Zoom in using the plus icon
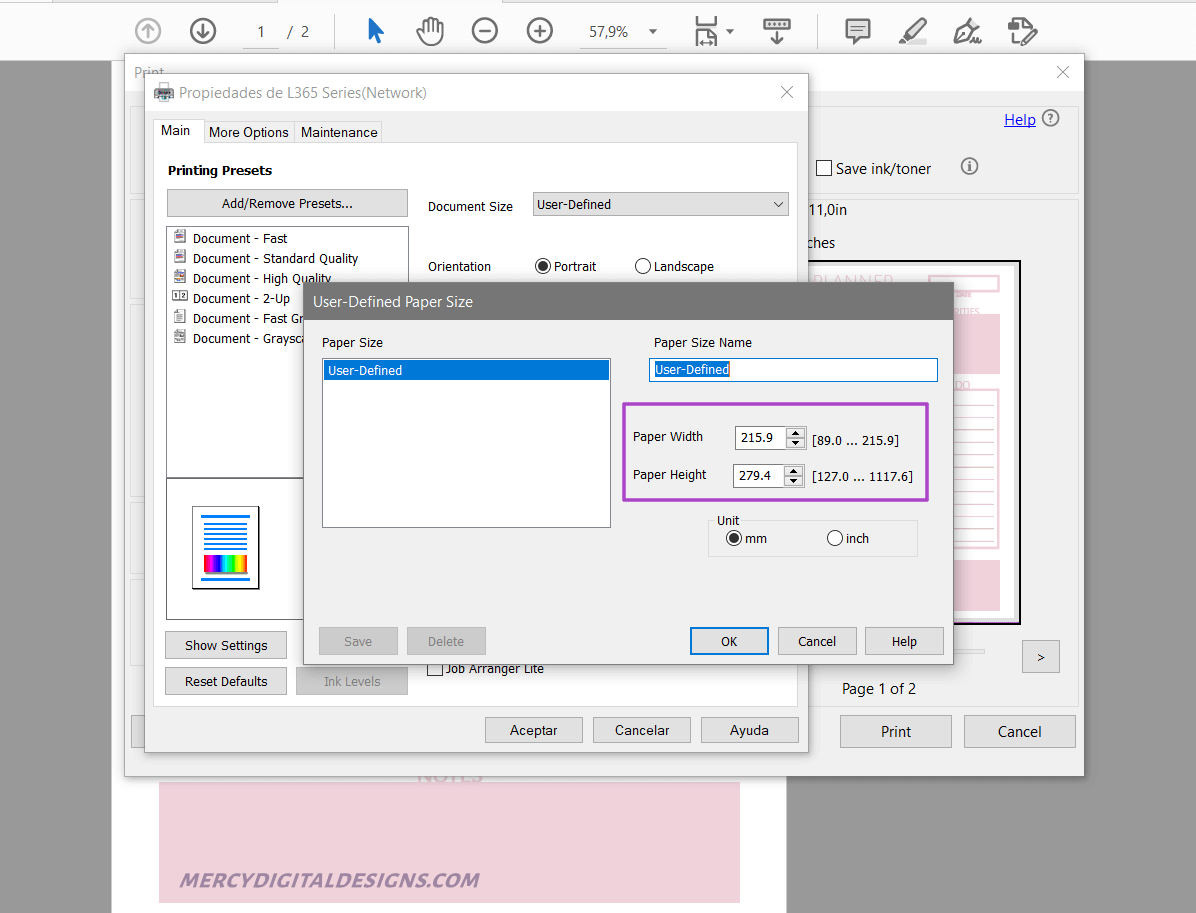This screenshot has width=1196, height=913. 540,30
